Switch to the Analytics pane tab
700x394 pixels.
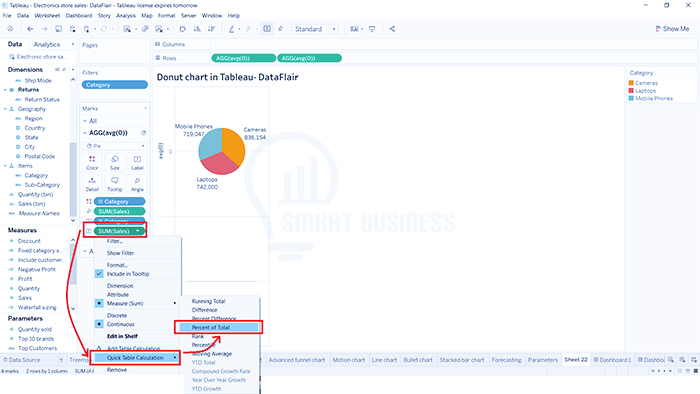pos(47,45)
